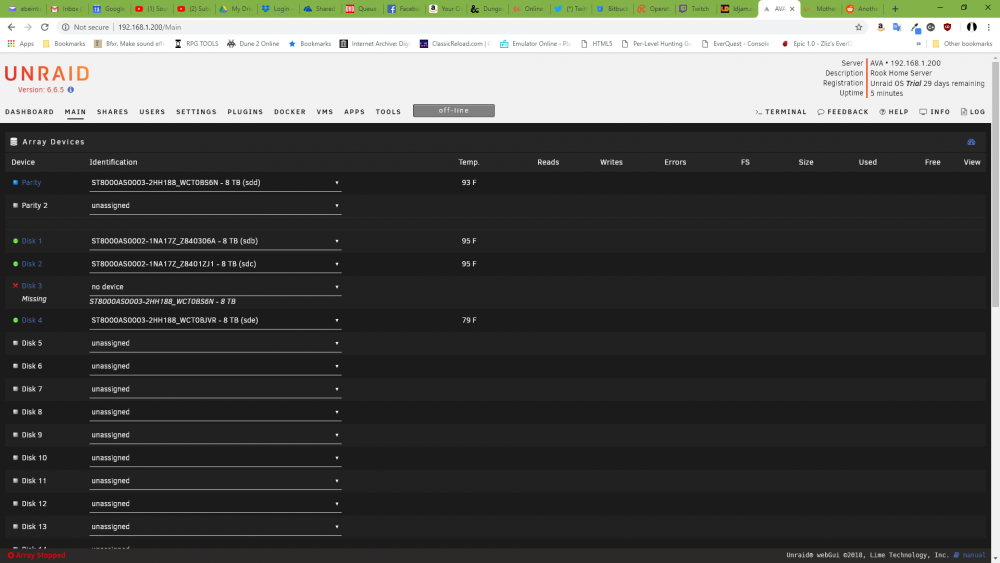Click the green status icon for Disk 1
The image size is (1000, 563).
[x=15, y=241]
